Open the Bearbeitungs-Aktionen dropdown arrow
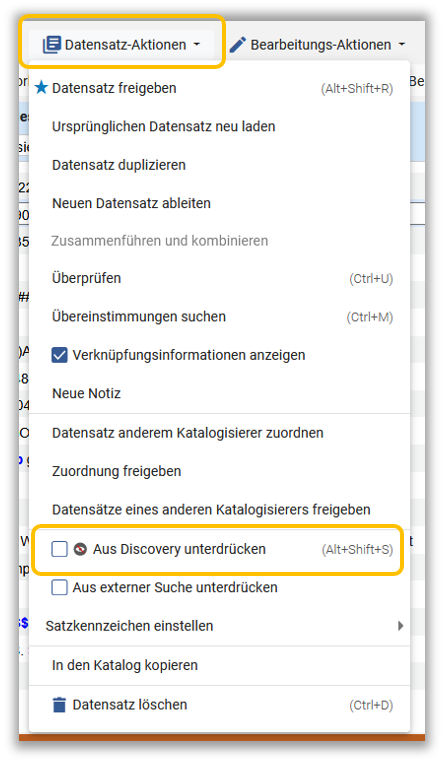 [x=402, y=45]
